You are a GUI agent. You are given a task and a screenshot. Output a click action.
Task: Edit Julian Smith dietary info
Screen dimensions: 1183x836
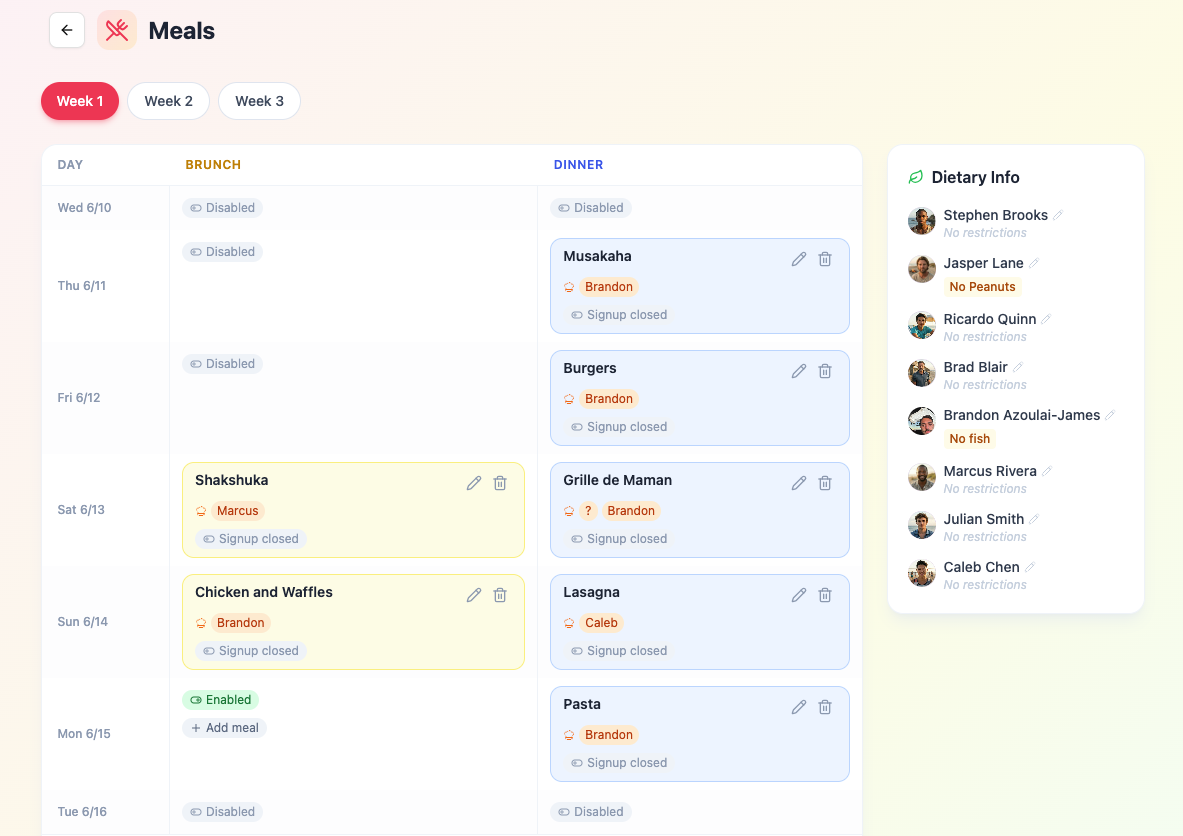coord(1034,519)
